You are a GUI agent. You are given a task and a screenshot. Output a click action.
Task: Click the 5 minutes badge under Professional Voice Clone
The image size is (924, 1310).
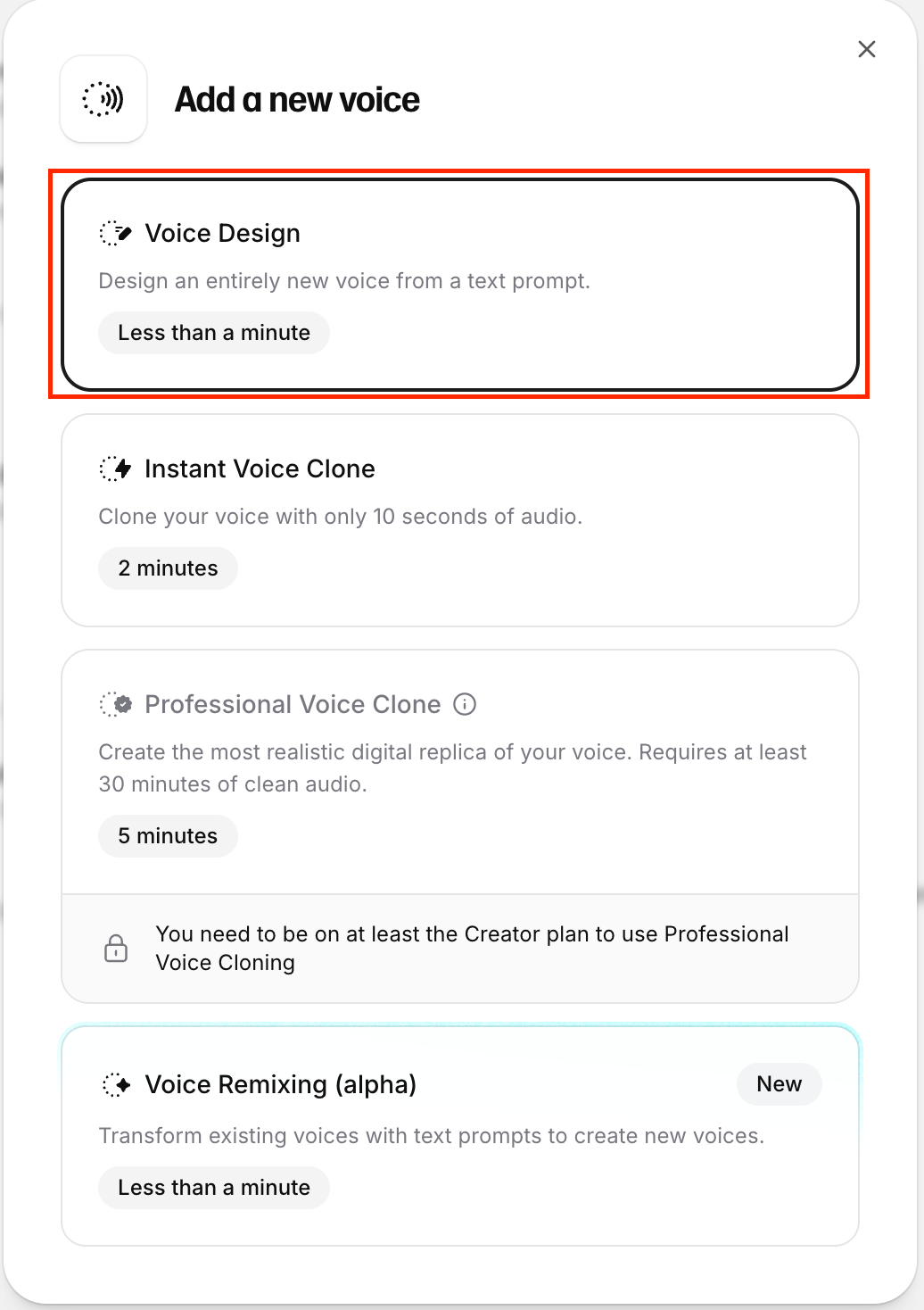pos(168,836)
